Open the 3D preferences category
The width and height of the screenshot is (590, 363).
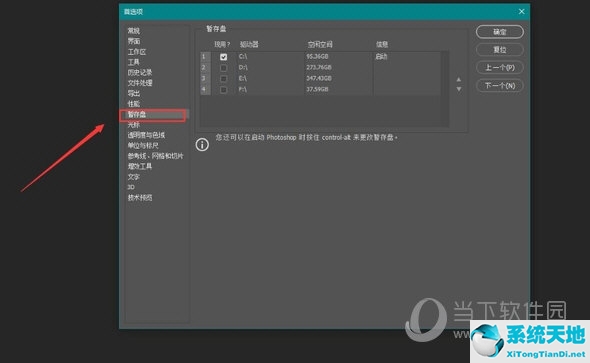[x=131, y=187]
